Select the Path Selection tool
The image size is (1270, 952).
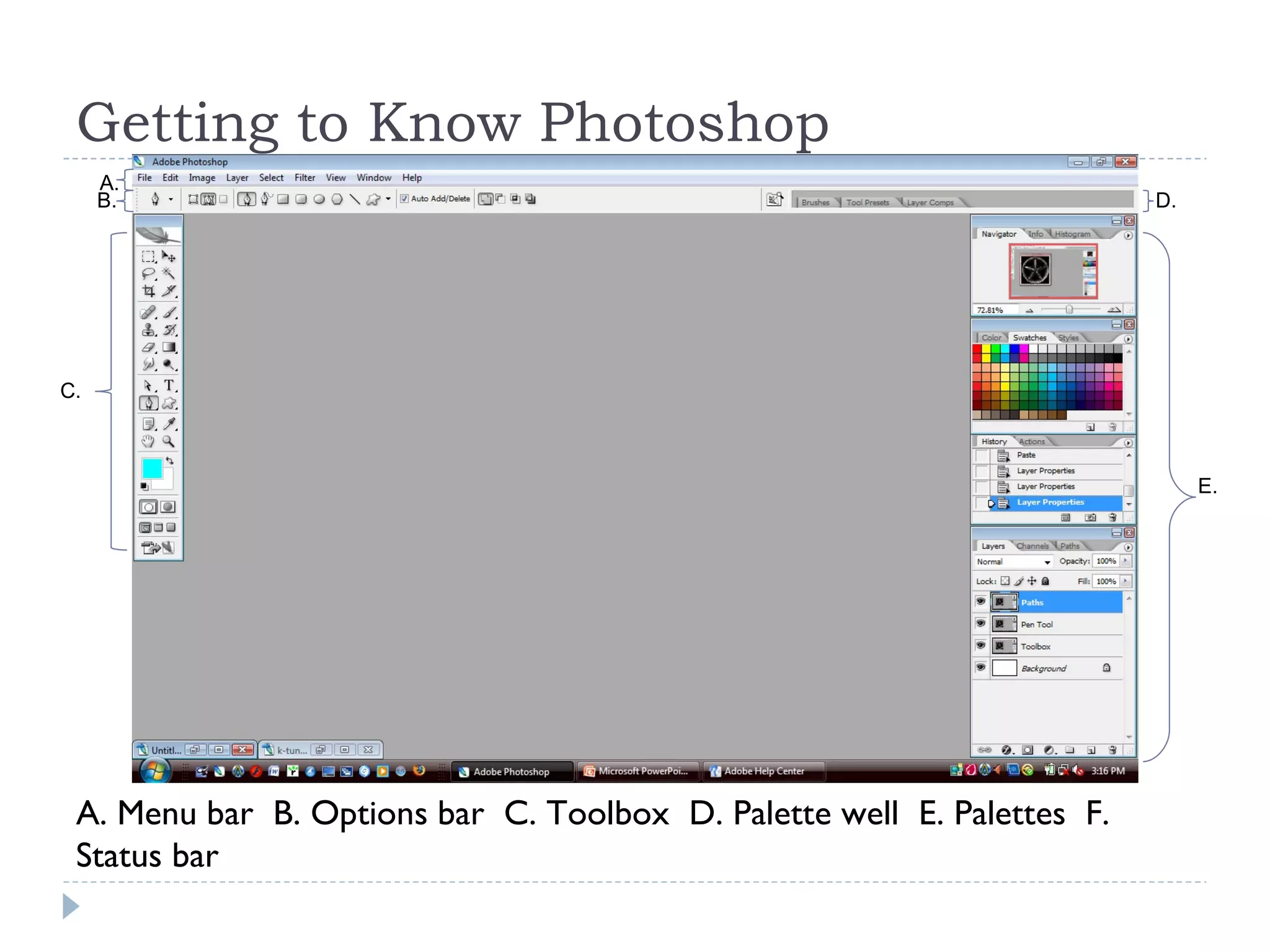[148, 386]
